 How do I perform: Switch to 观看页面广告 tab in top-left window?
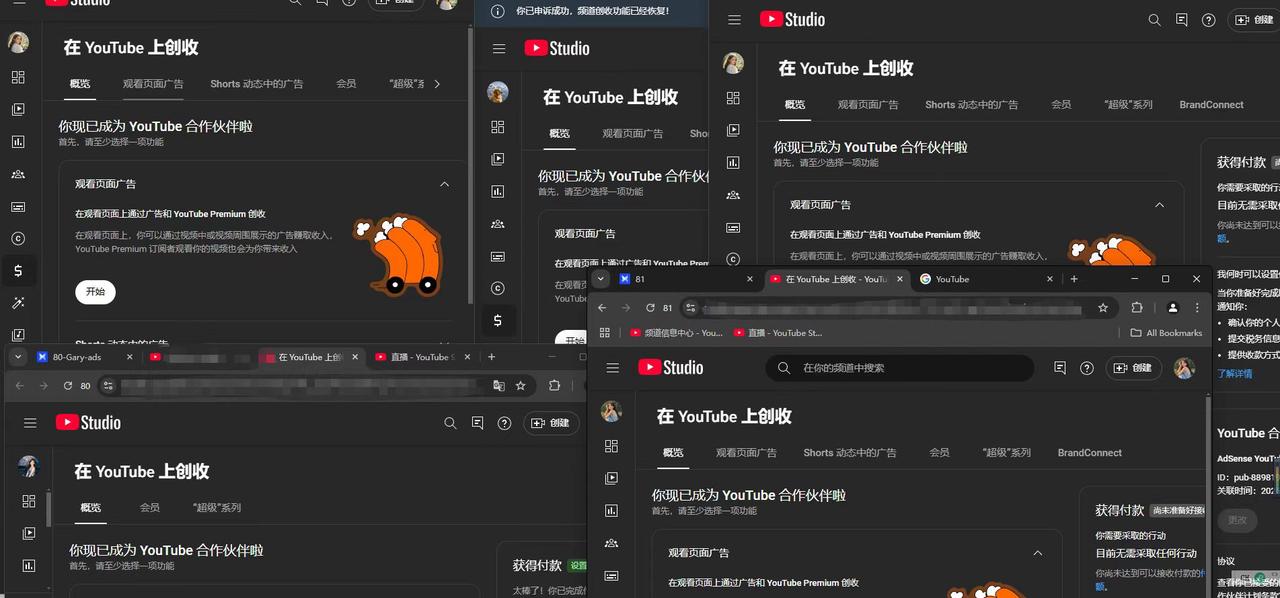pyautogui.click(x=153, y=84)
